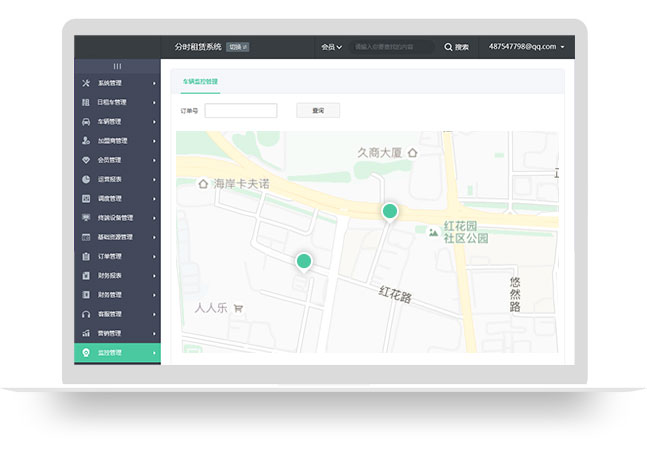
Task: Click the 车辆管理 car icon
Action: [x=86, y=121]
